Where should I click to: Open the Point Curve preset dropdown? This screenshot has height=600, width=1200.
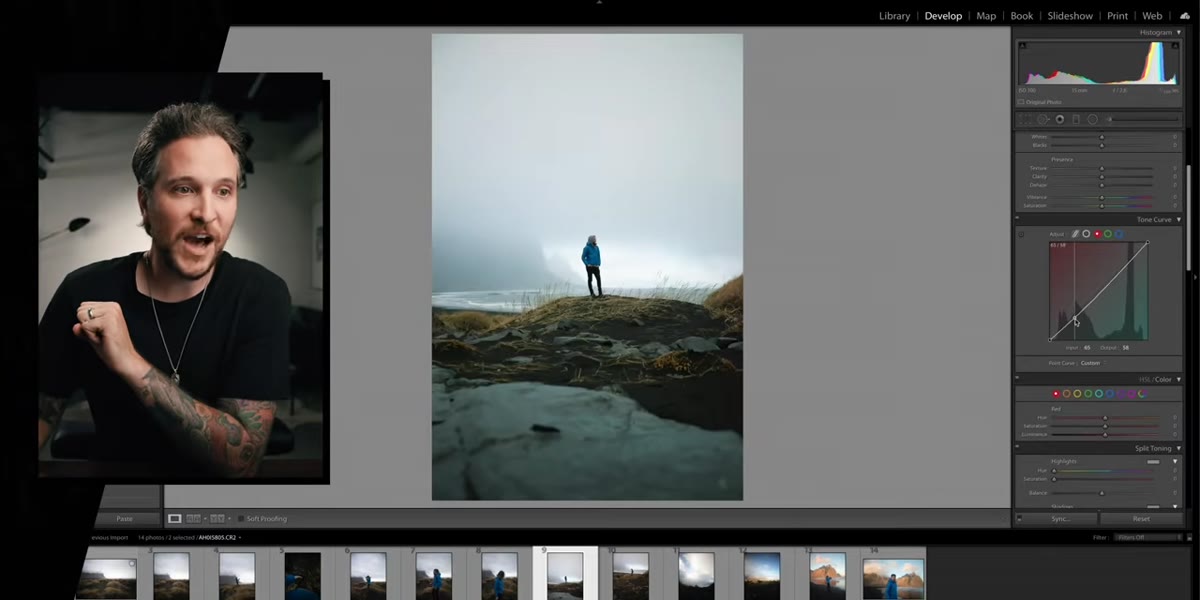pos(1091,363)
